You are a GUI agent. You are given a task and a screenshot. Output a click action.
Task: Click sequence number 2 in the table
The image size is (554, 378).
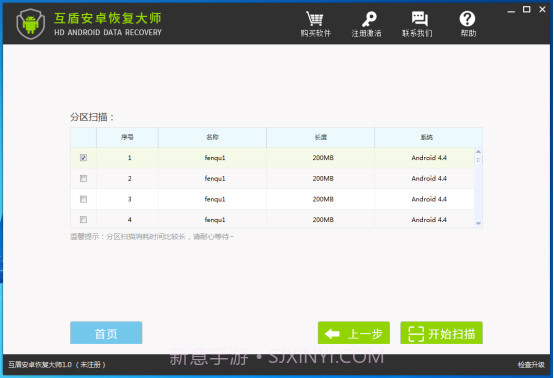point(130,178)
